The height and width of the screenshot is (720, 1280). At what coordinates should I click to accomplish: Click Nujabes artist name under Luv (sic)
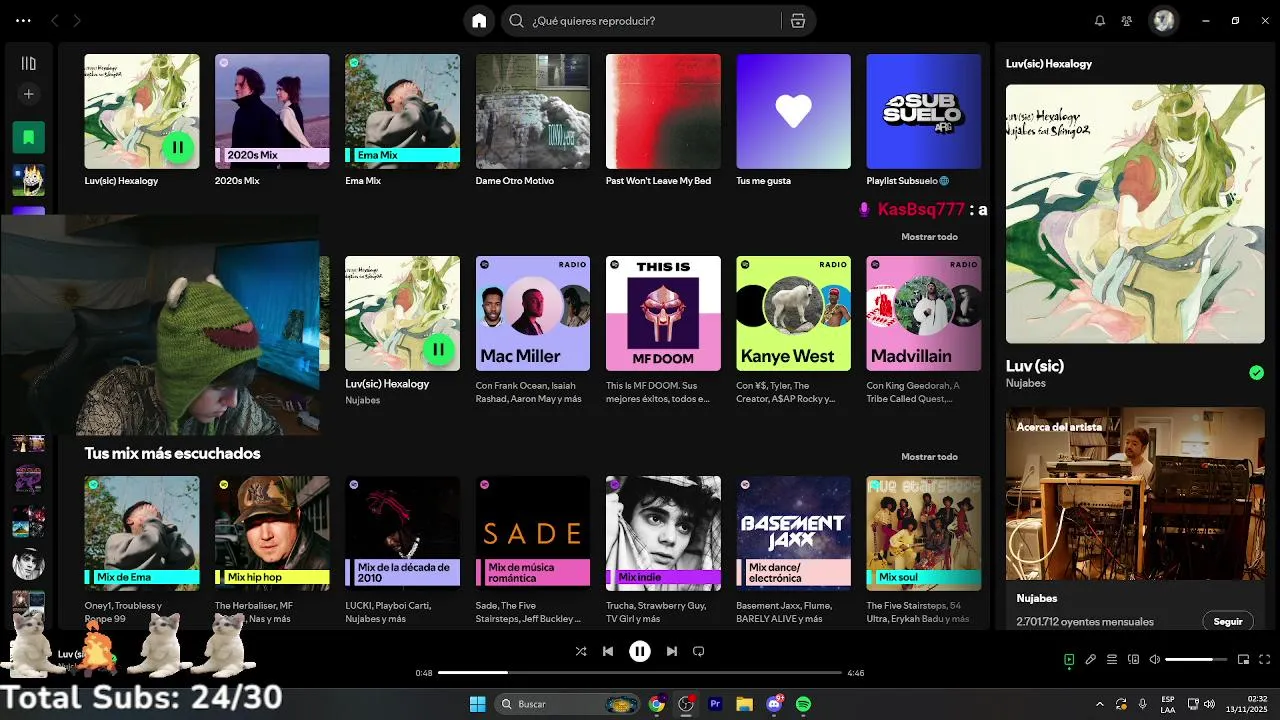tap(1025, 383)
